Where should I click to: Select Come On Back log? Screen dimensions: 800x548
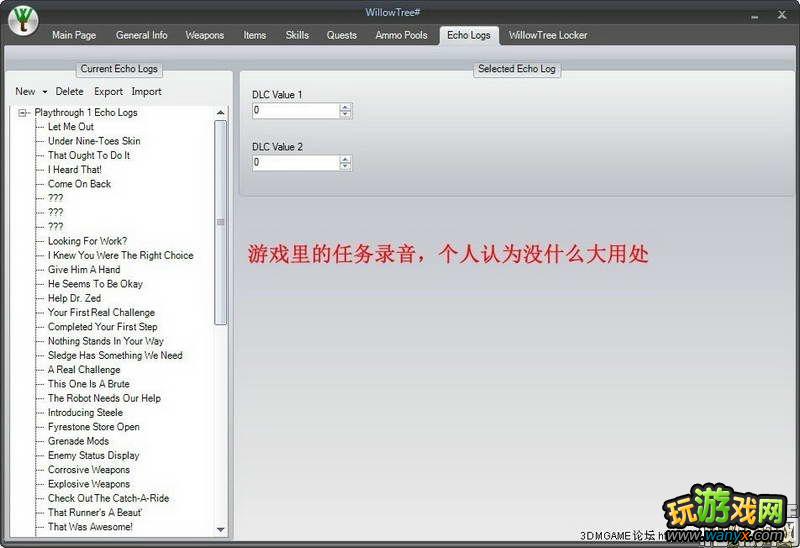[x=79, y=184]
